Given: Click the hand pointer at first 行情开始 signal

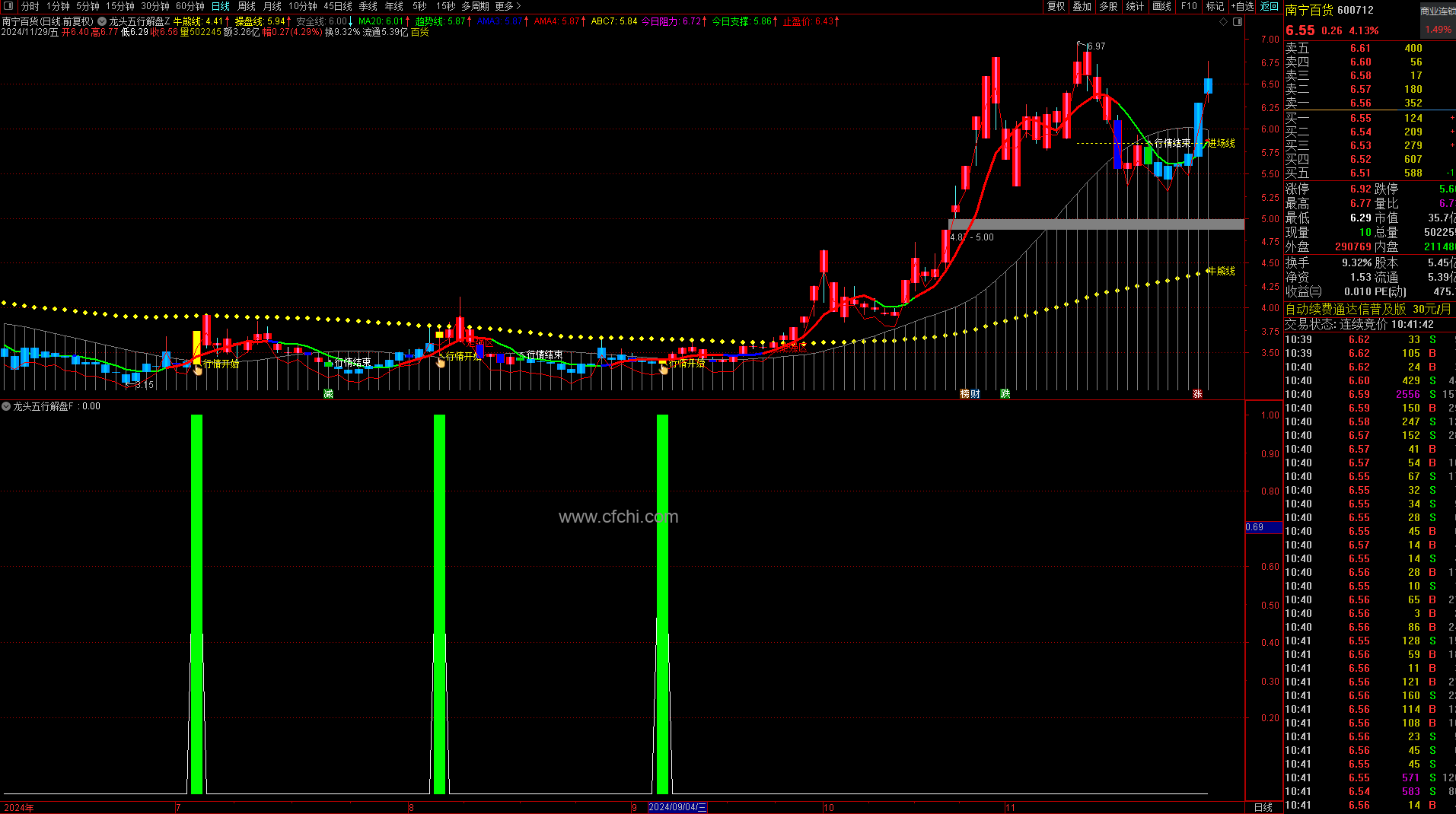Looking at the screenshot, I should pyautogui.click(x=198, y=370).
